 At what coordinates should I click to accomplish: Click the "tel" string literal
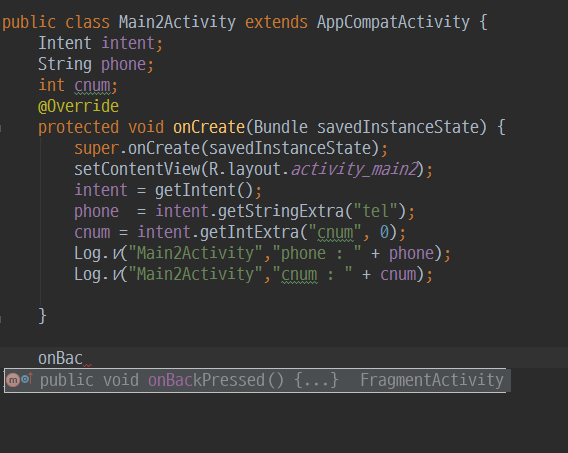[375, 211]
